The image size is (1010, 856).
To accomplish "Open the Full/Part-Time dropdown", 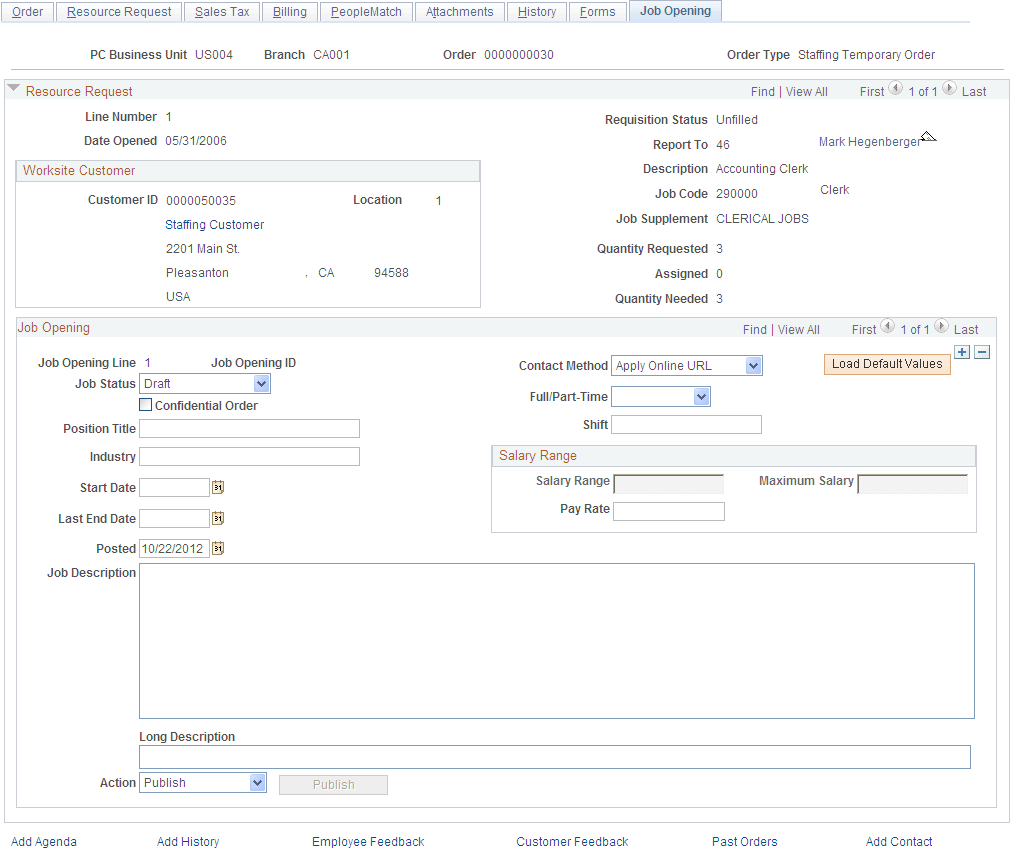I will [x=661, y=397].
